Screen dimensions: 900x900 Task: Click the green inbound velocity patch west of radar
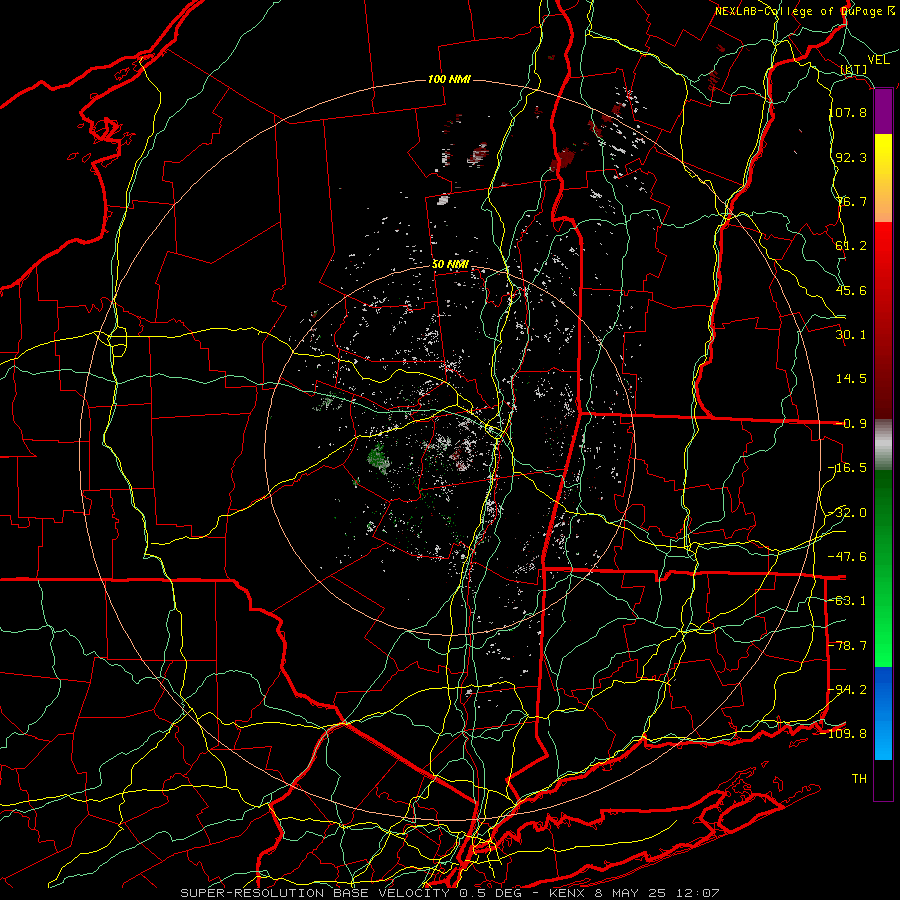click(379, 458)
